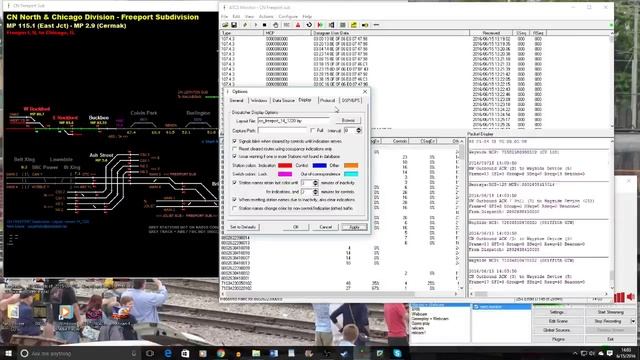Viewport: 640px width, 360px height.
Task: Pick orange Other station color swatch
Action: click(351, 165)
